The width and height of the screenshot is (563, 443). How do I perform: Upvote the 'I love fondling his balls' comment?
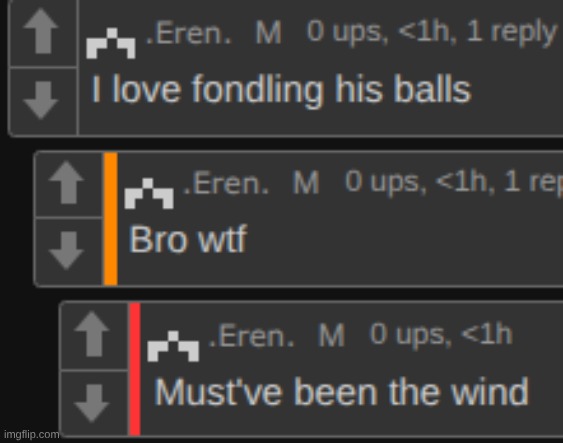41,31
